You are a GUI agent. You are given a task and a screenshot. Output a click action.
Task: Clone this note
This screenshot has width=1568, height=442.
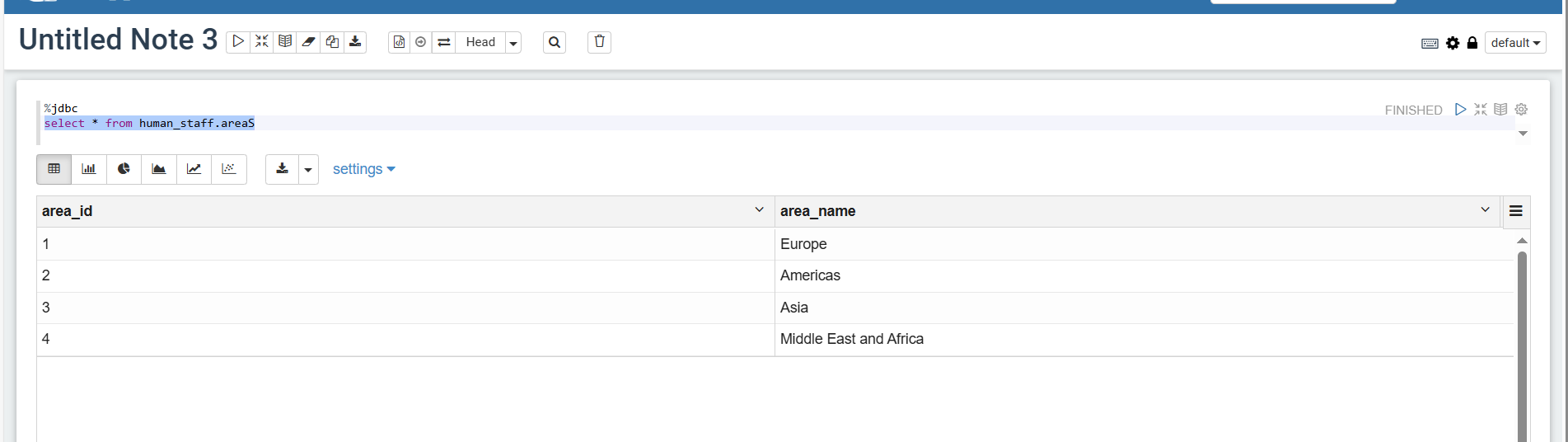pos(332,42)
